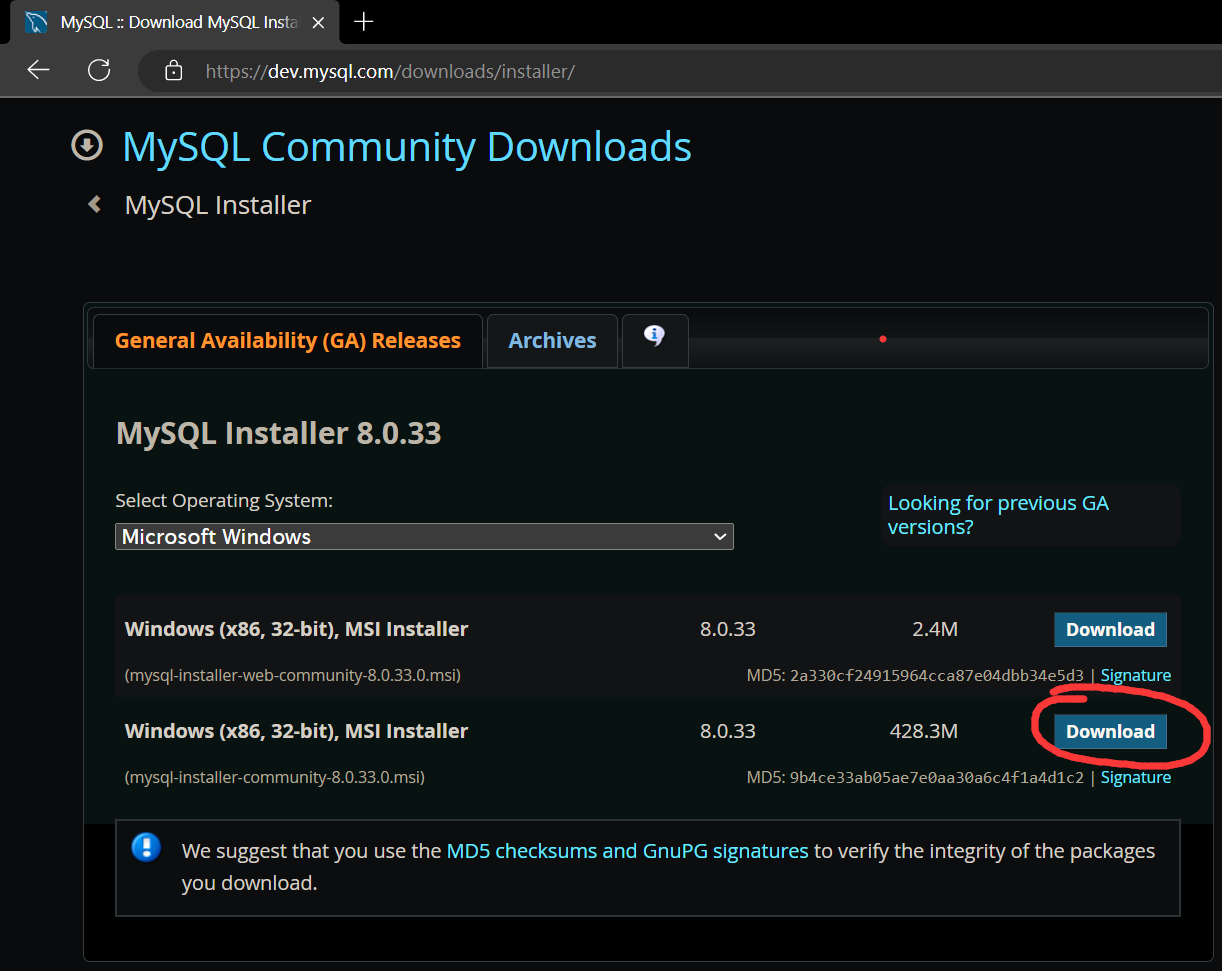Open the Select Operating System dropdown
The height and width of the screenshot is (971, 1222).
pos(424,537)
